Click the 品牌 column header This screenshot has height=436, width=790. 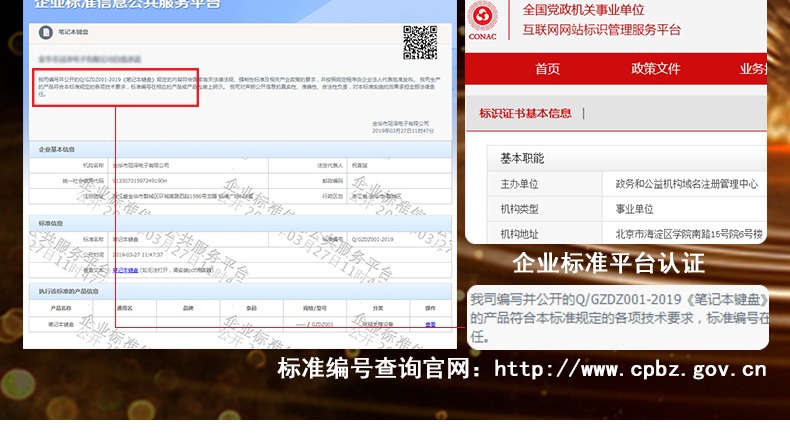pos(188,308)
